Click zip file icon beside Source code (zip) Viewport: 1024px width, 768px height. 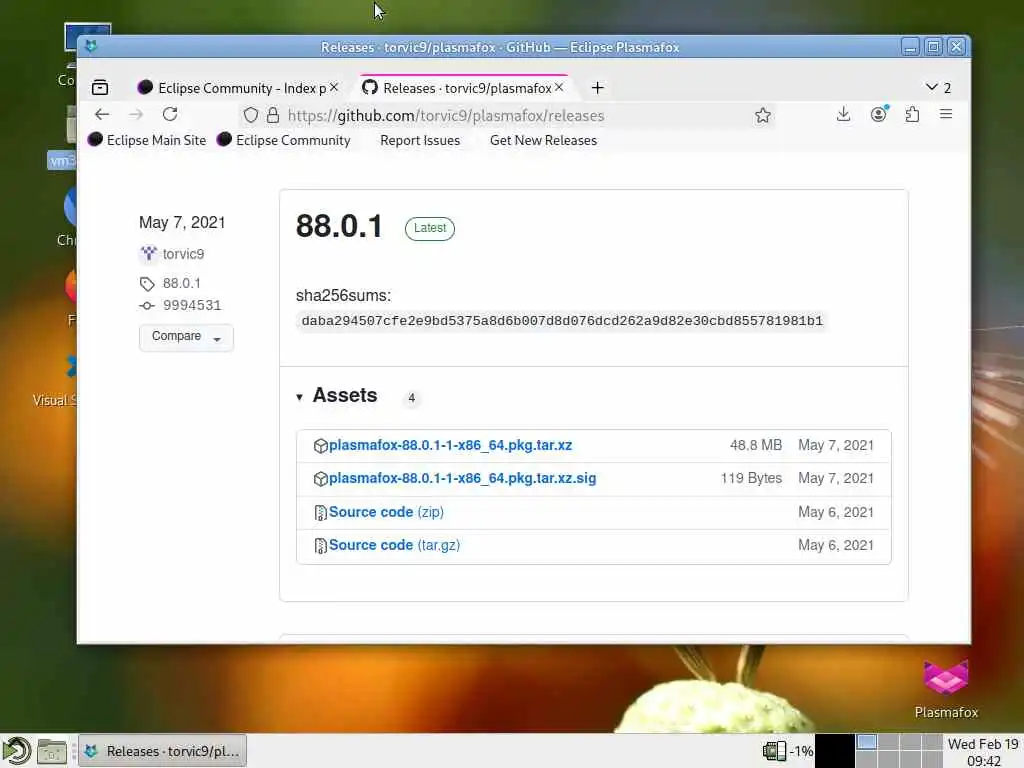coord(320,513)
